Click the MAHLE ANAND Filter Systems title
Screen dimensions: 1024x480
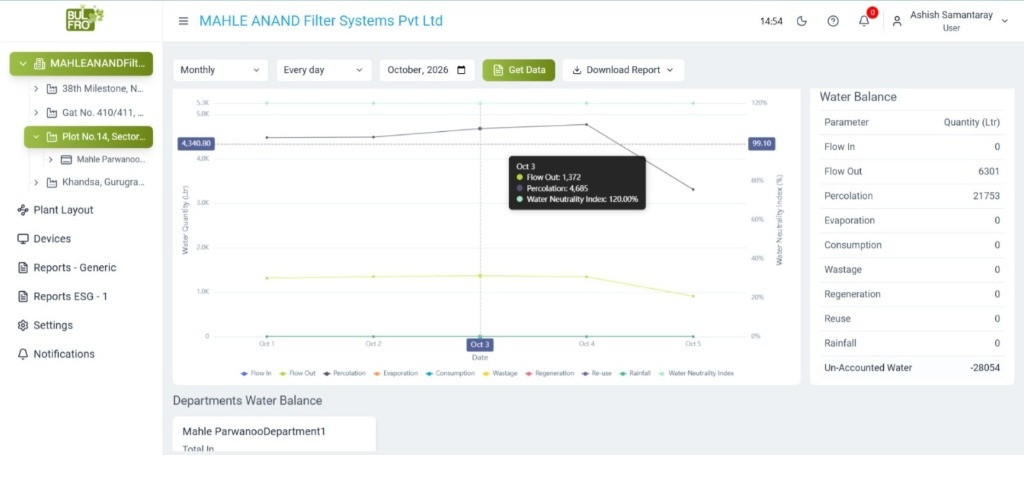[x=321, y=21]
